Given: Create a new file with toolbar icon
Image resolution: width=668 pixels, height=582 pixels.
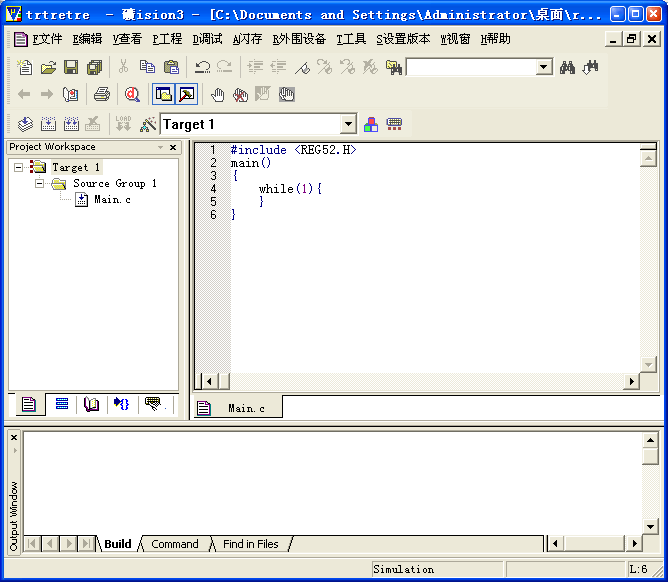Looking at the screenshot, I should pos(25,67).
